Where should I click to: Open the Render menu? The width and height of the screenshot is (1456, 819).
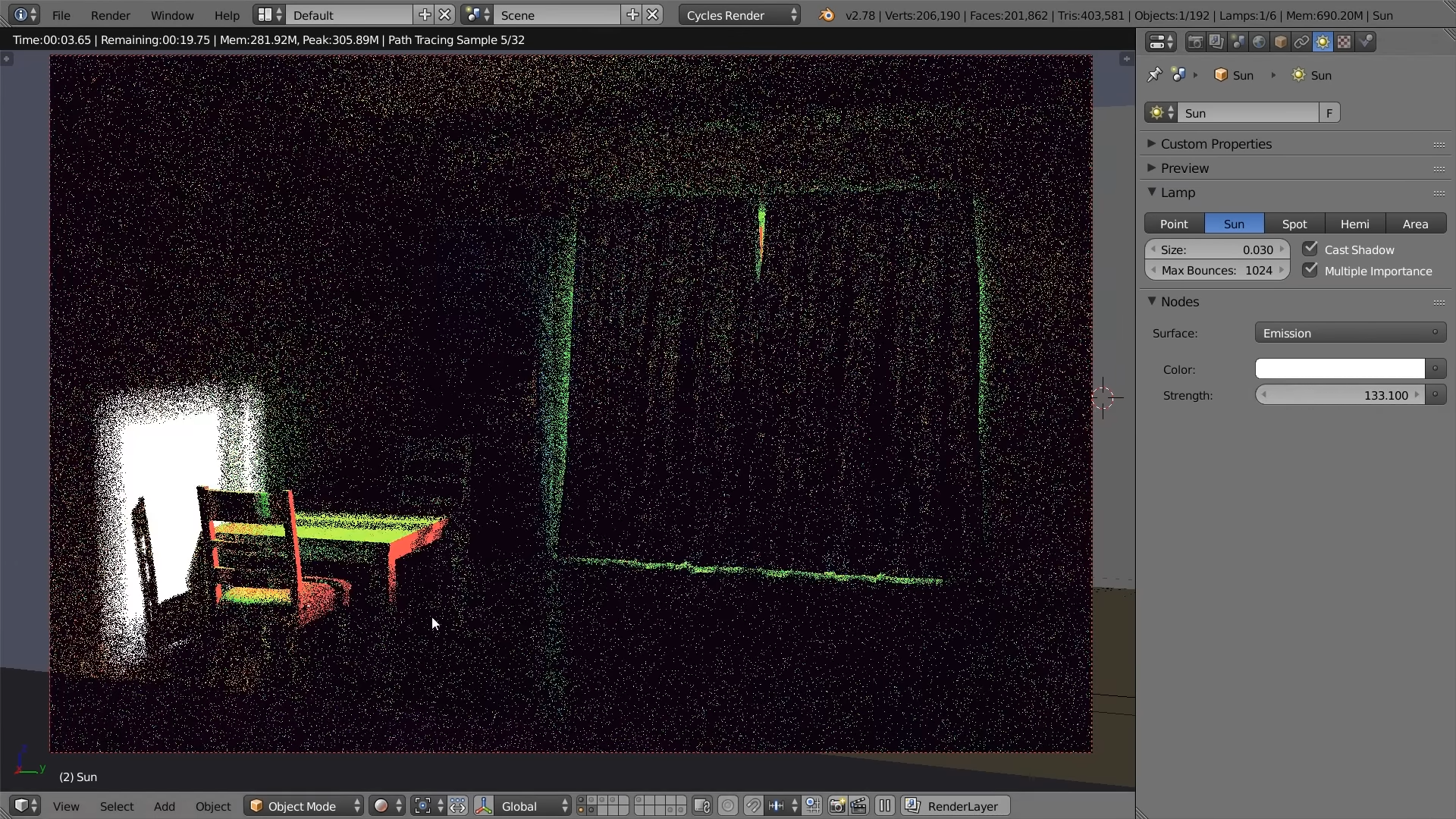[x=110, y=15]
